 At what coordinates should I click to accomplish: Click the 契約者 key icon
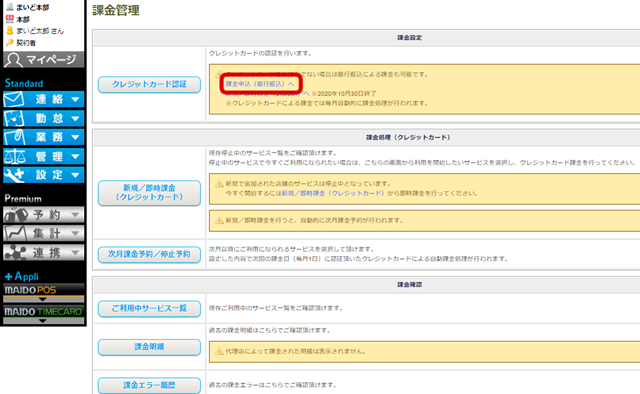tap(10, 42)
